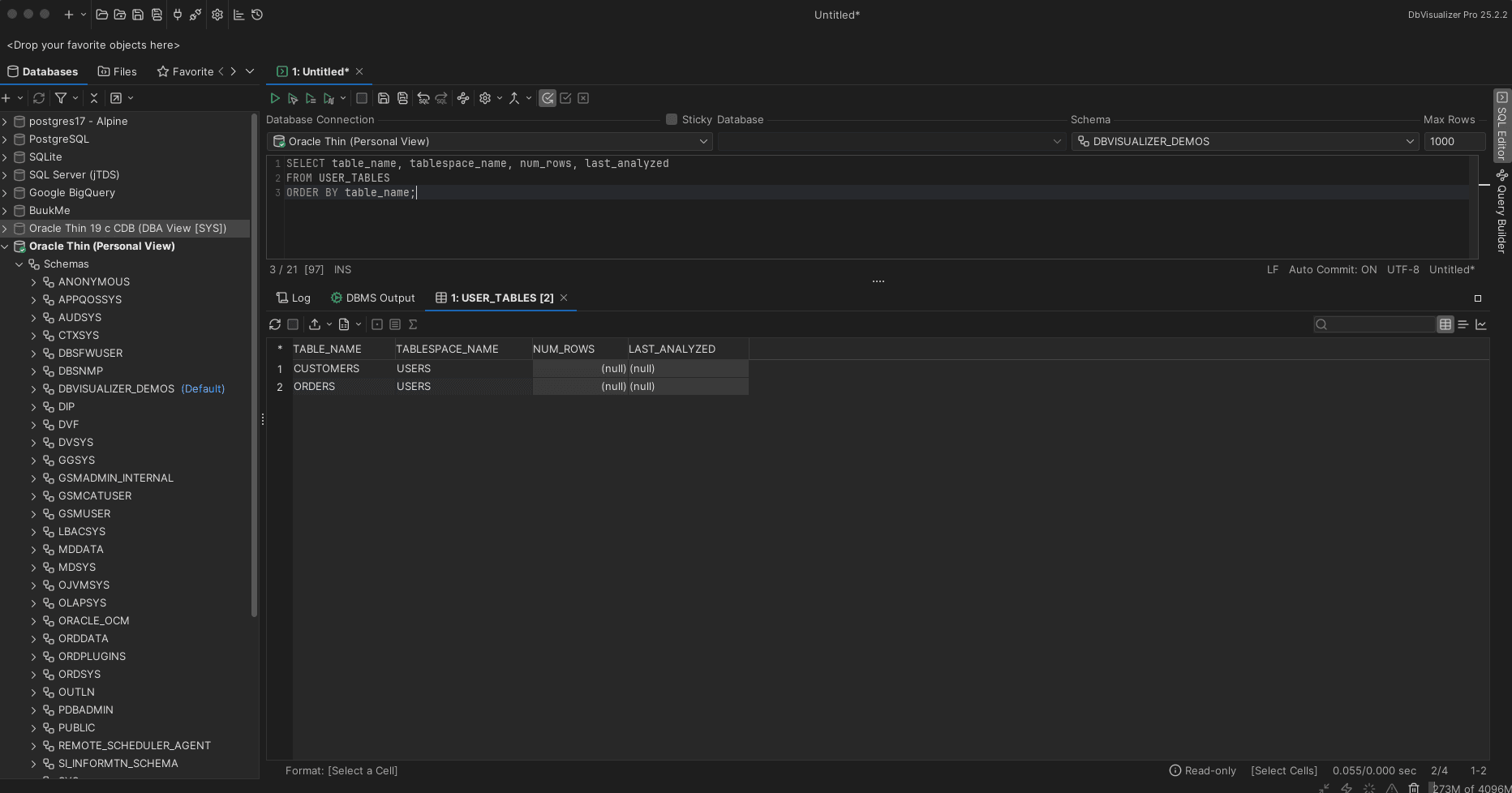
Task: Enable the Sticky checkbox
Action: point(672,119)
